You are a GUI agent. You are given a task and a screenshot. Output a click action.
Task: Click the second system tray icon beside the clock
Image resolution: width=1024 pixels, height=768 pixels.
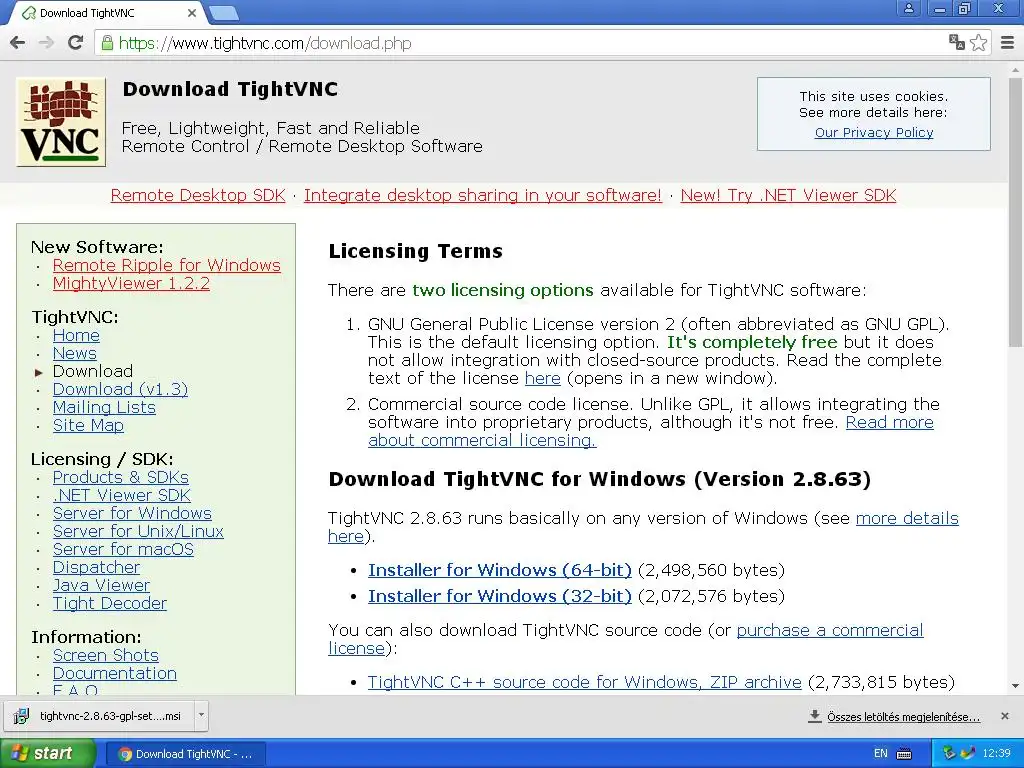968,754
